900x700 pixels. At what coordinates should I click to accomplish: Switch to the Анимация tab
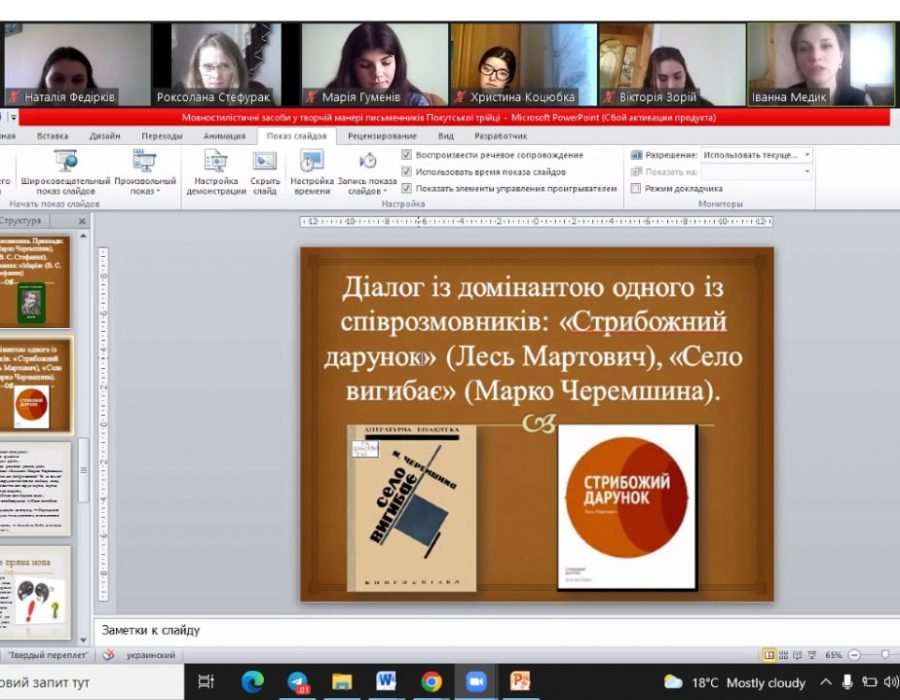[224, 136]
